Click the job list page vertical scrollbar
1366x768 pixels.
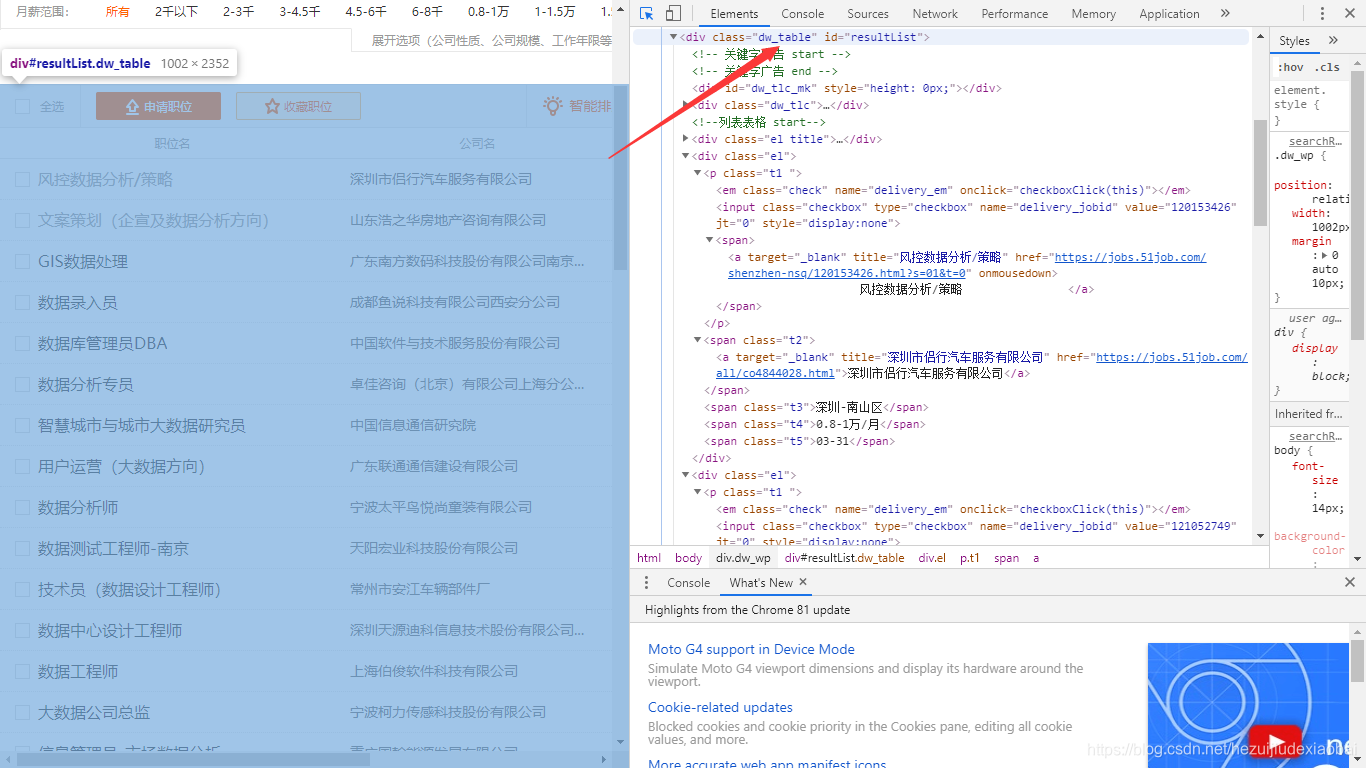click(621, 178)
